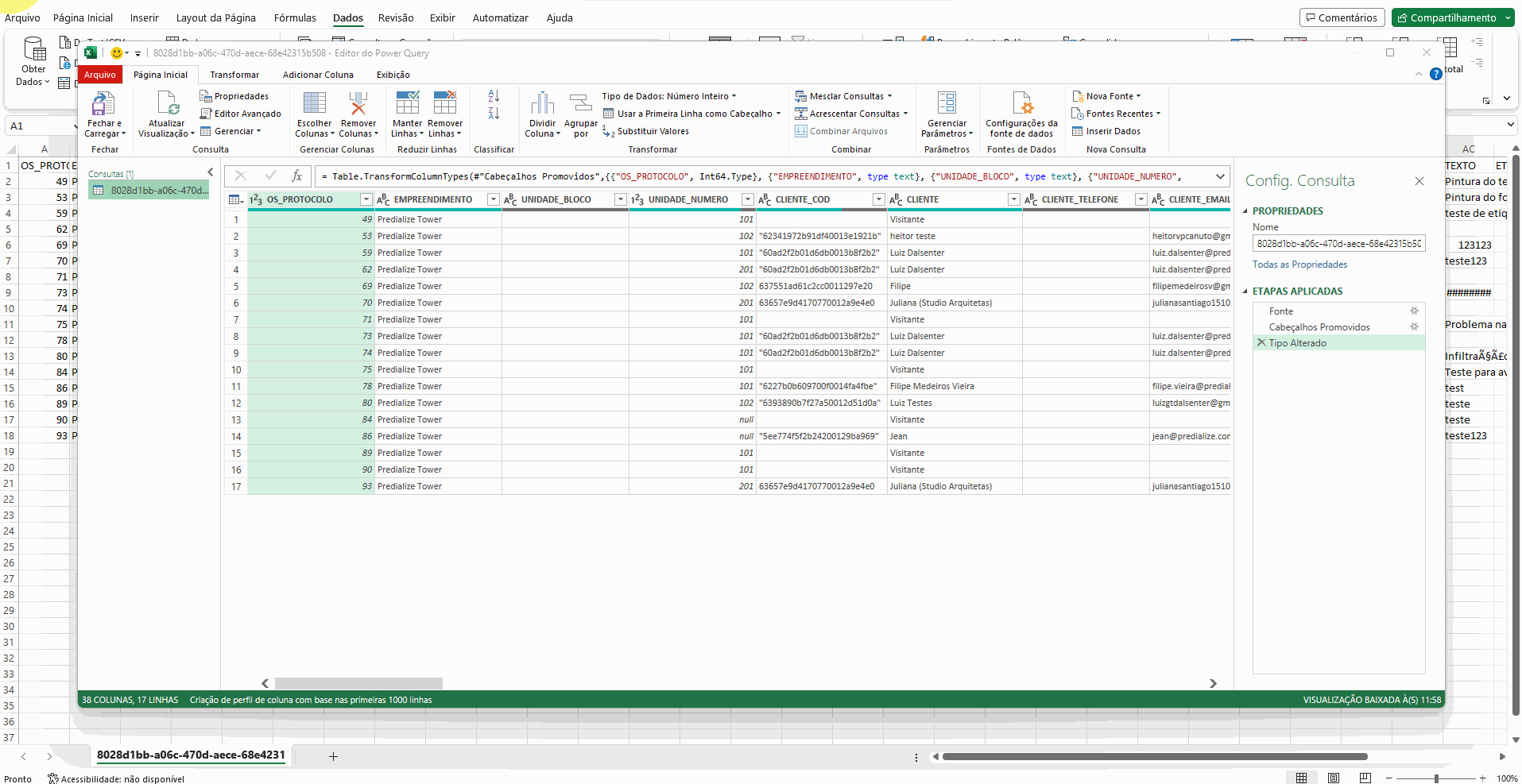Open the Adicionar Coluna tab

(x=318, y=75)
